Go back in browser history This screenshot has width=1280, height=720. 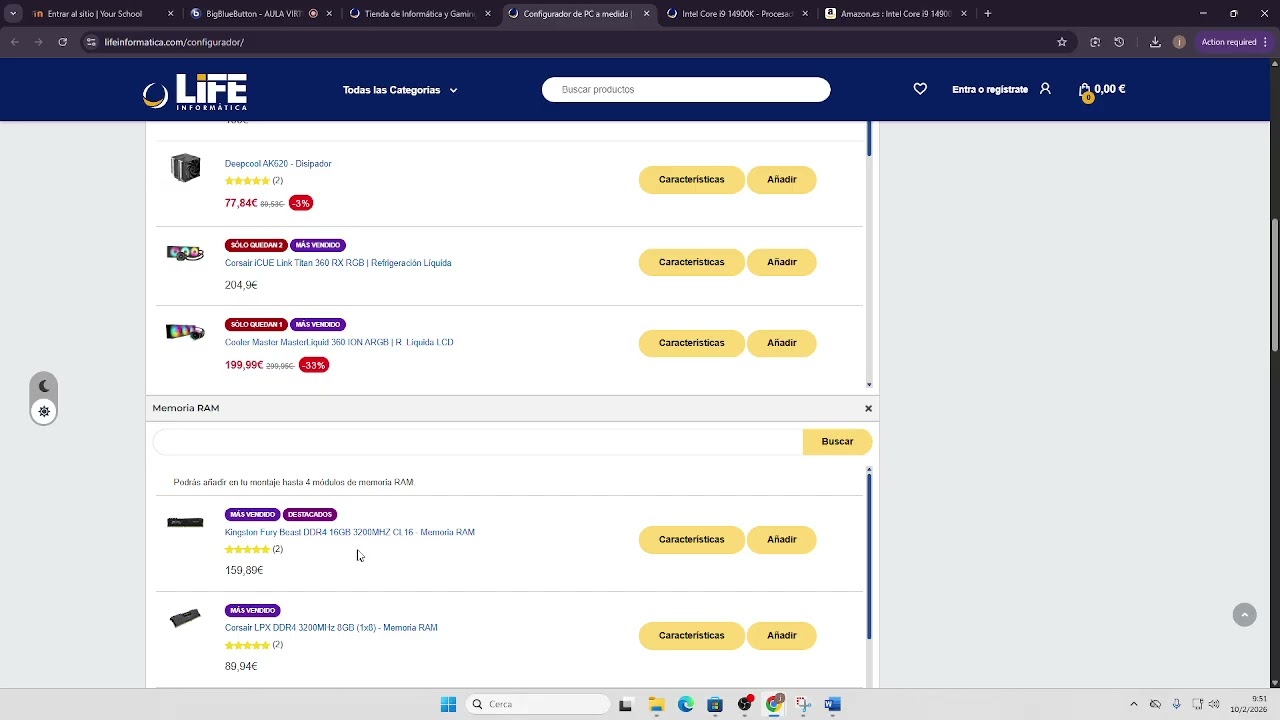pos(15,42)
